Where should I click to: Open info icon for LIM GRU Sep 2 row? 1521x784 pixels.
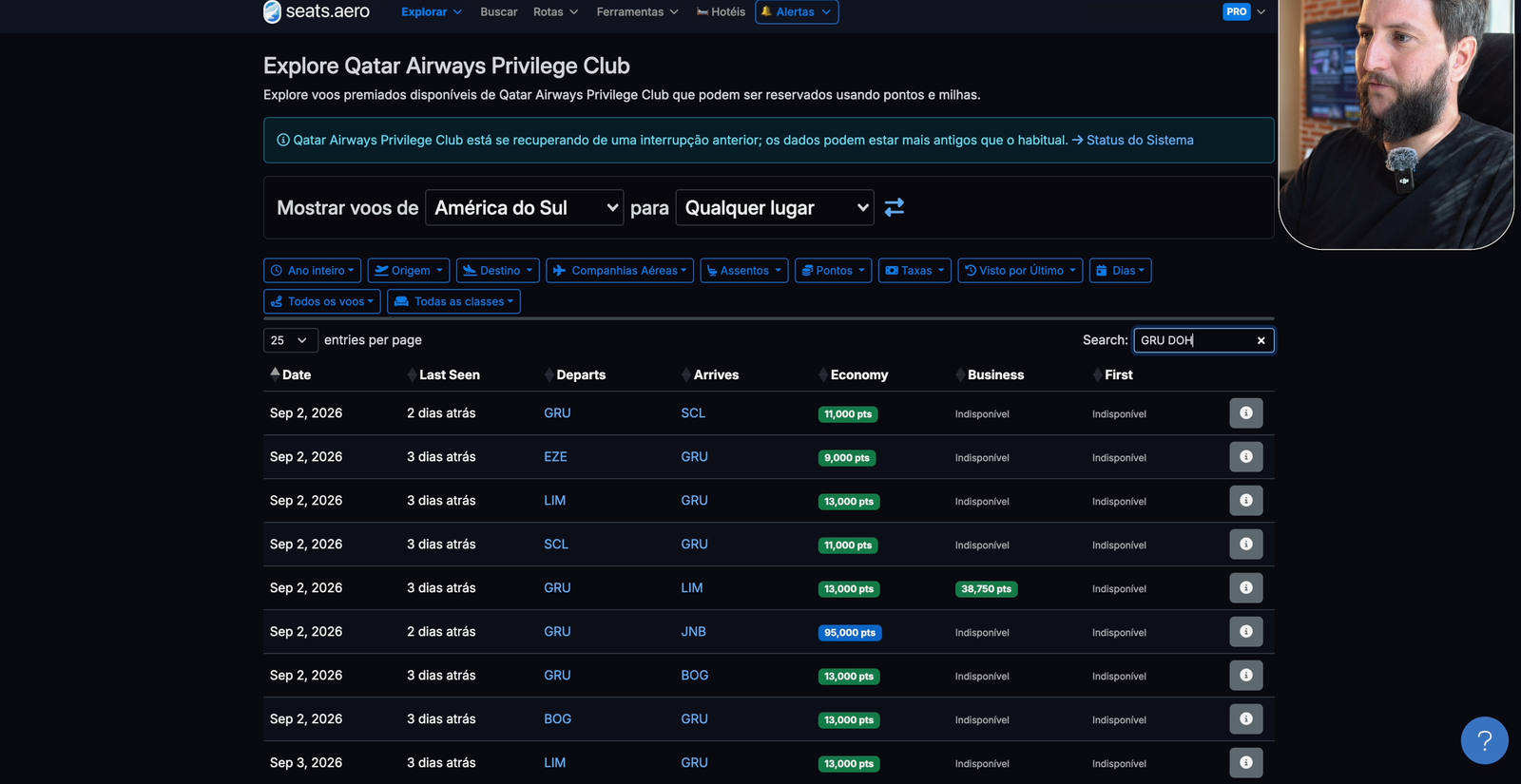coord(1245,501)
